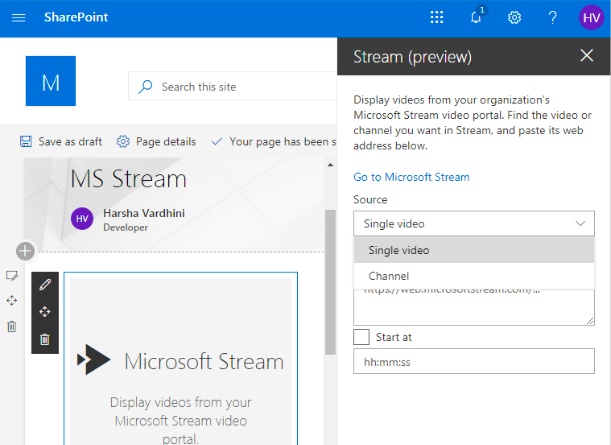Edit web part with pencil icon
Viewport: 611px width, 445px height.
45,285
